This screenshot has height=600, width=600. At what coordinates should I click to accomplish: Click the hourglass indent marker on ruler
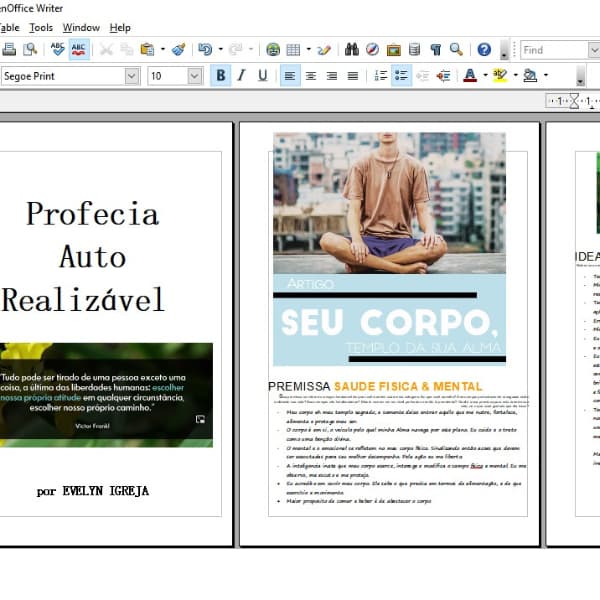(574, 101)
